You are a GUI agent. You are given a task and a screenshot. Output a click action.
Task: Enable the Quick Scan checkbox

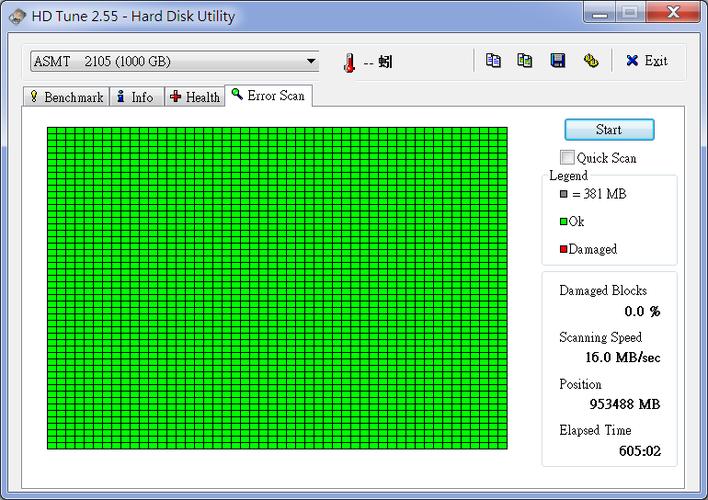[x=568, y=158]
